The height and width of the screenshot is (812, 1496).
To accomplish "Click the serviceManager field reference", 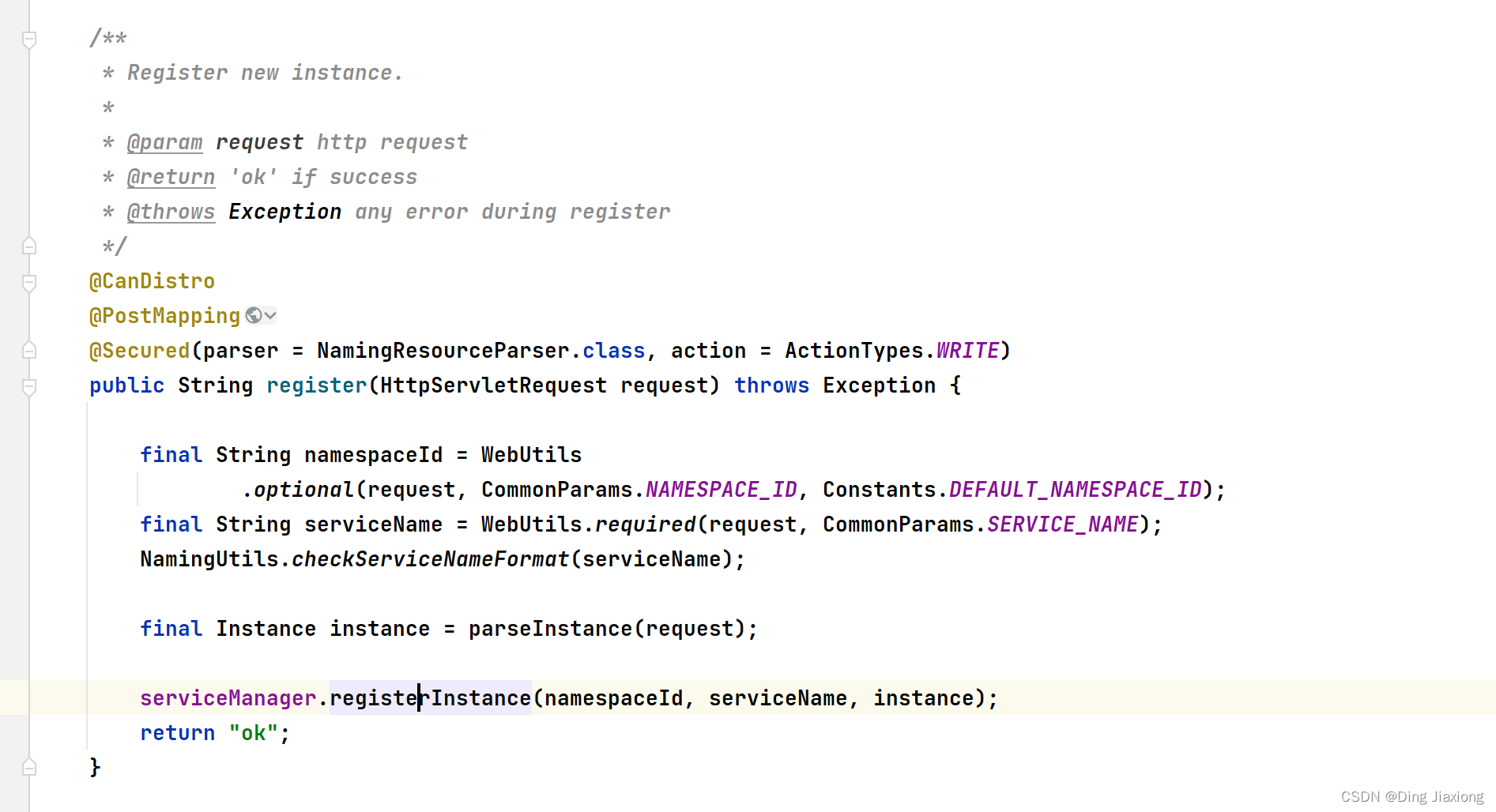I will tap(228, 698).
